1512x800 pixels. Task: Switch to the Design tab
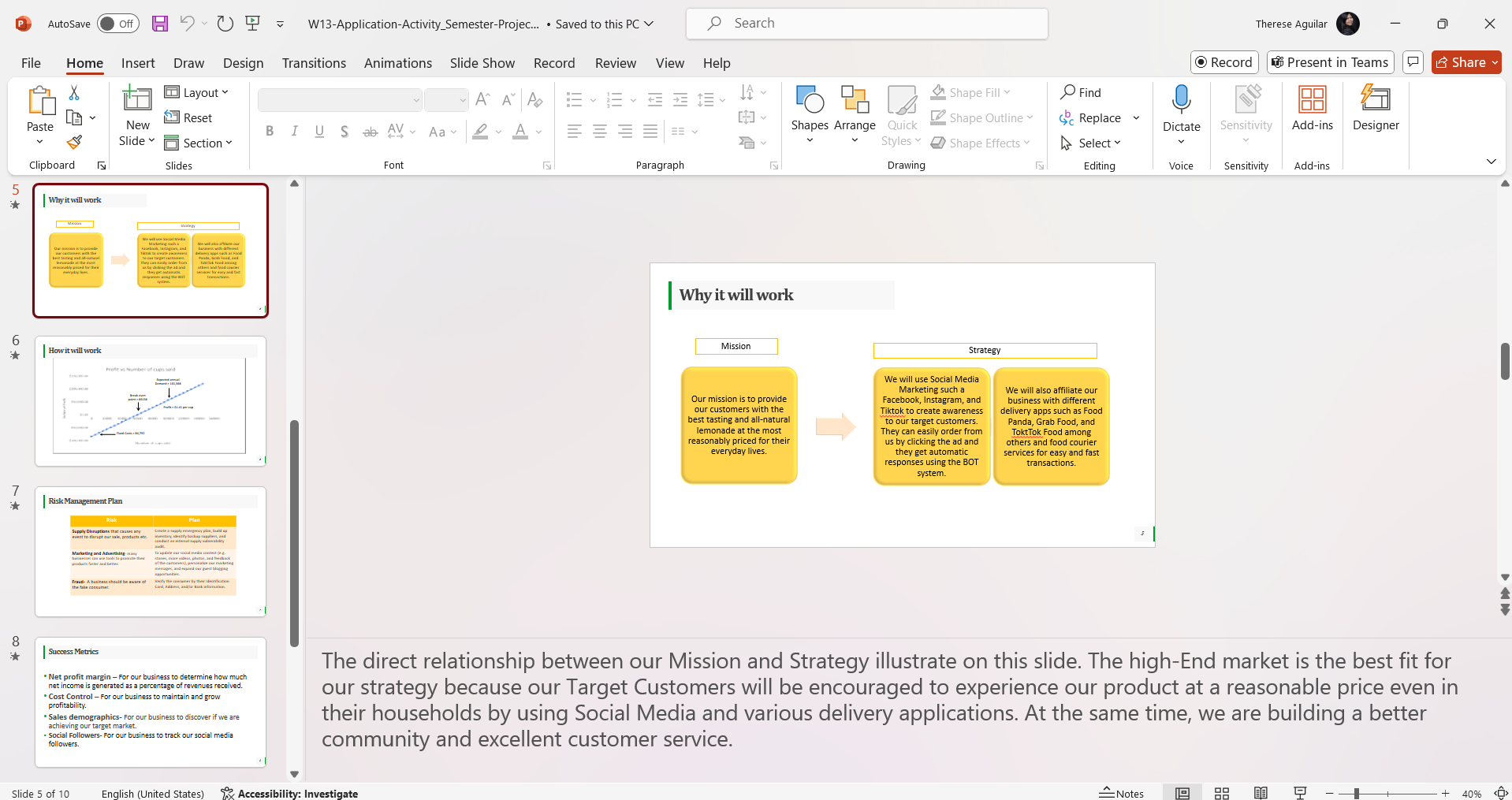[243, 63]
